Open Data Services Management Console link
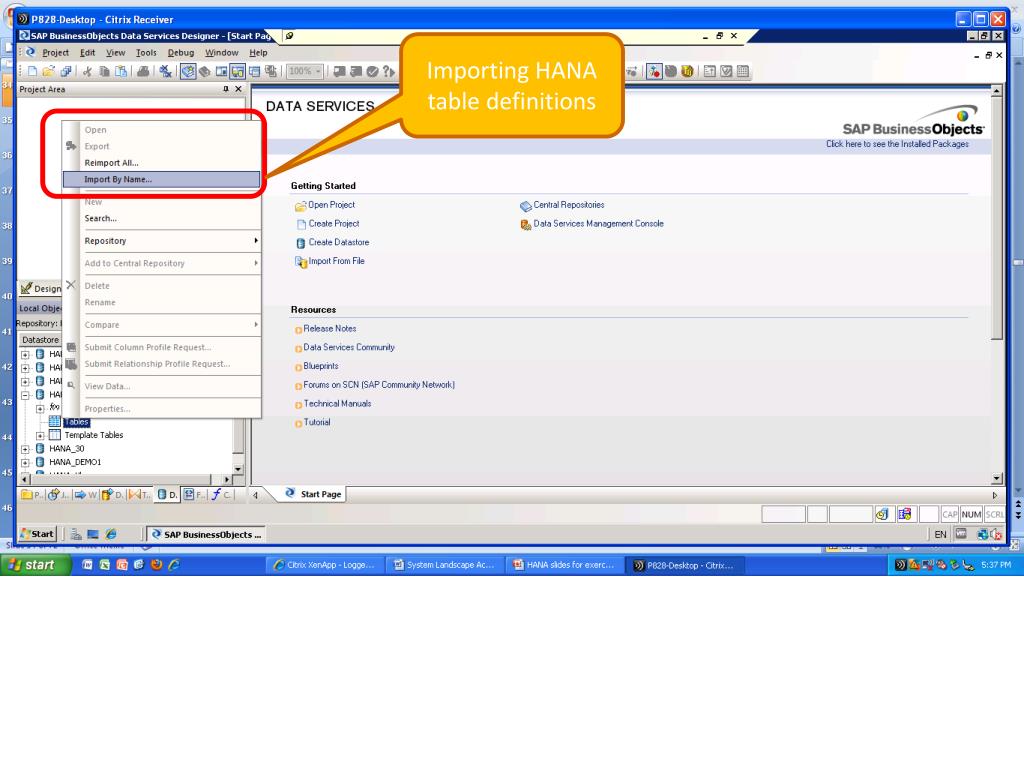 pos(598,223)
